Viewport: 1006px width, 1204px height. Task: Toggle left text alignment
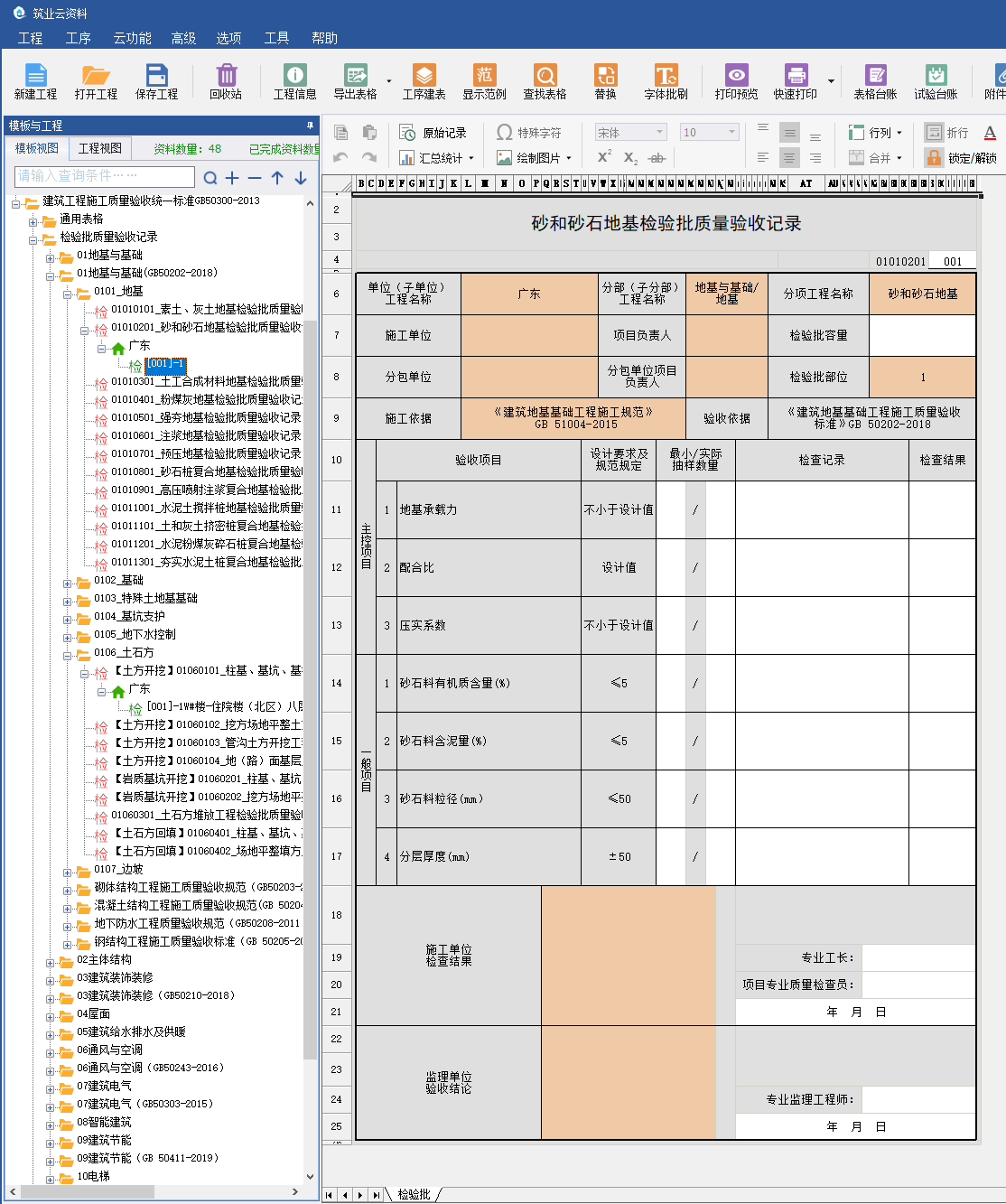tap(763, 157)
